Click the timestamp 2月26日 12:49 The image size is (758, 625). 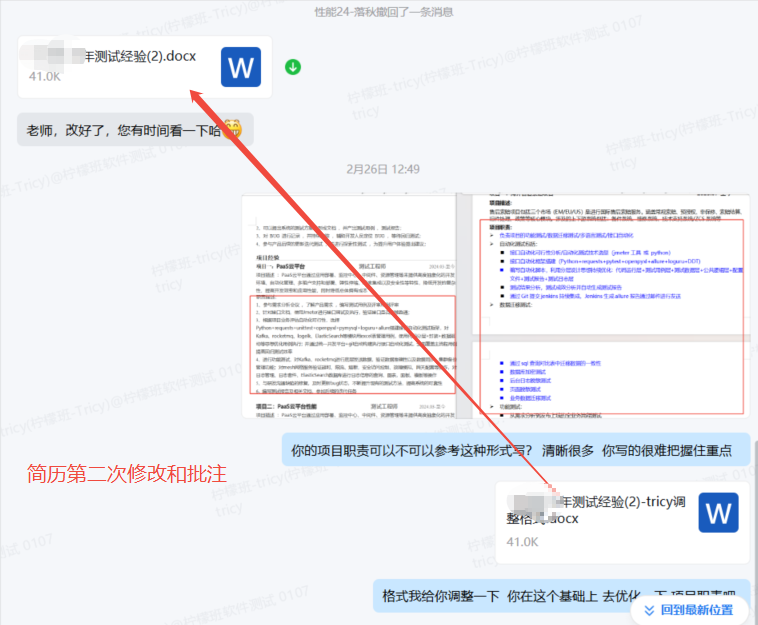[x=382, y=169]
